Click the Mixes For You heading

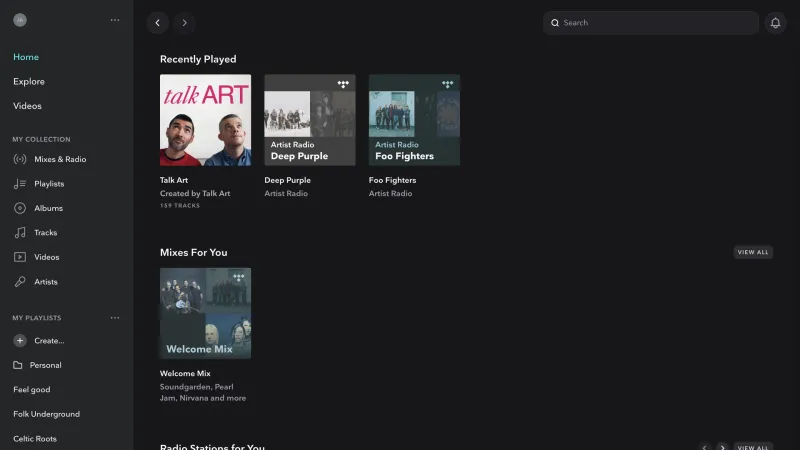(x=193, y=253)
